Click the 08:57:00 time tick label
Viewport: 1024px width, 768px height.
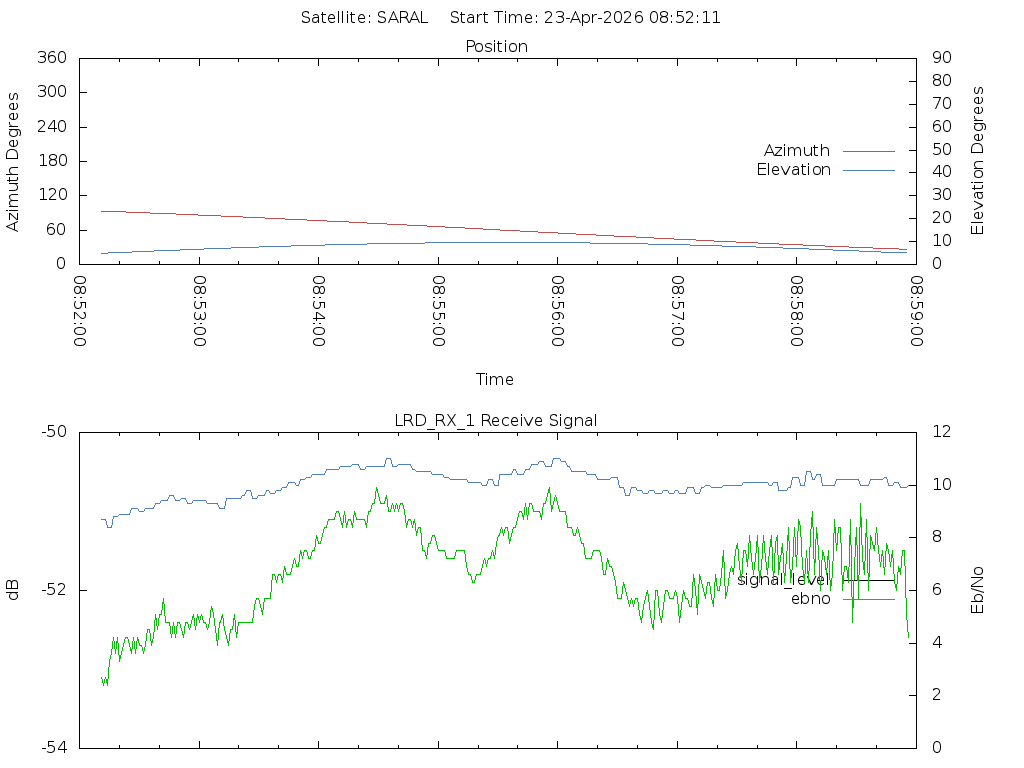[x=677, y=311]
